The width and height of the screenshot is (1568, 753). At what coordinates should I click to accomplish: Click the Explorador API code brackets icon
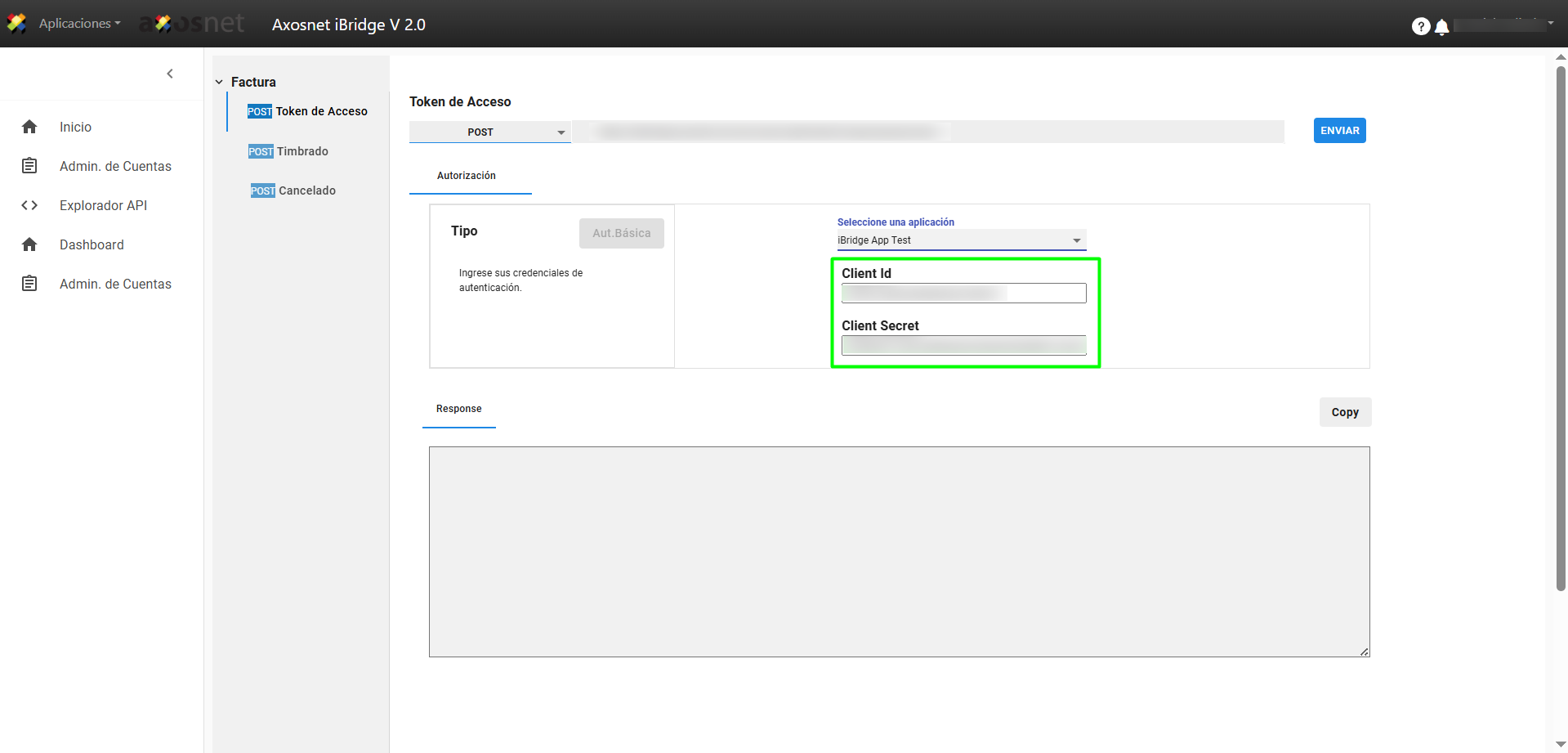[x=29, y=205]
